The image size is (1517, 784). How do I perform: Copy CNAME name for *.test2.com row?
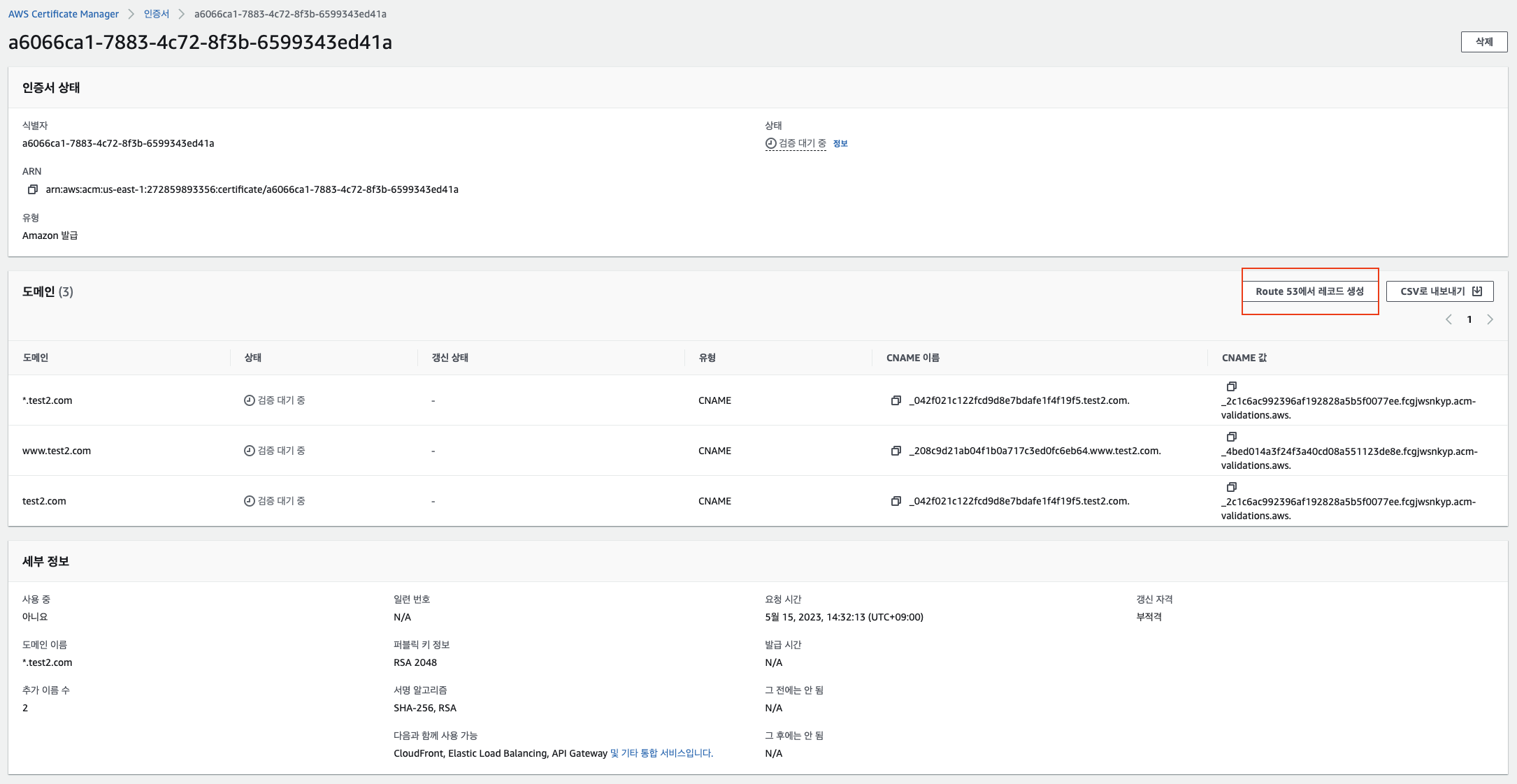(x=896, y=400)
